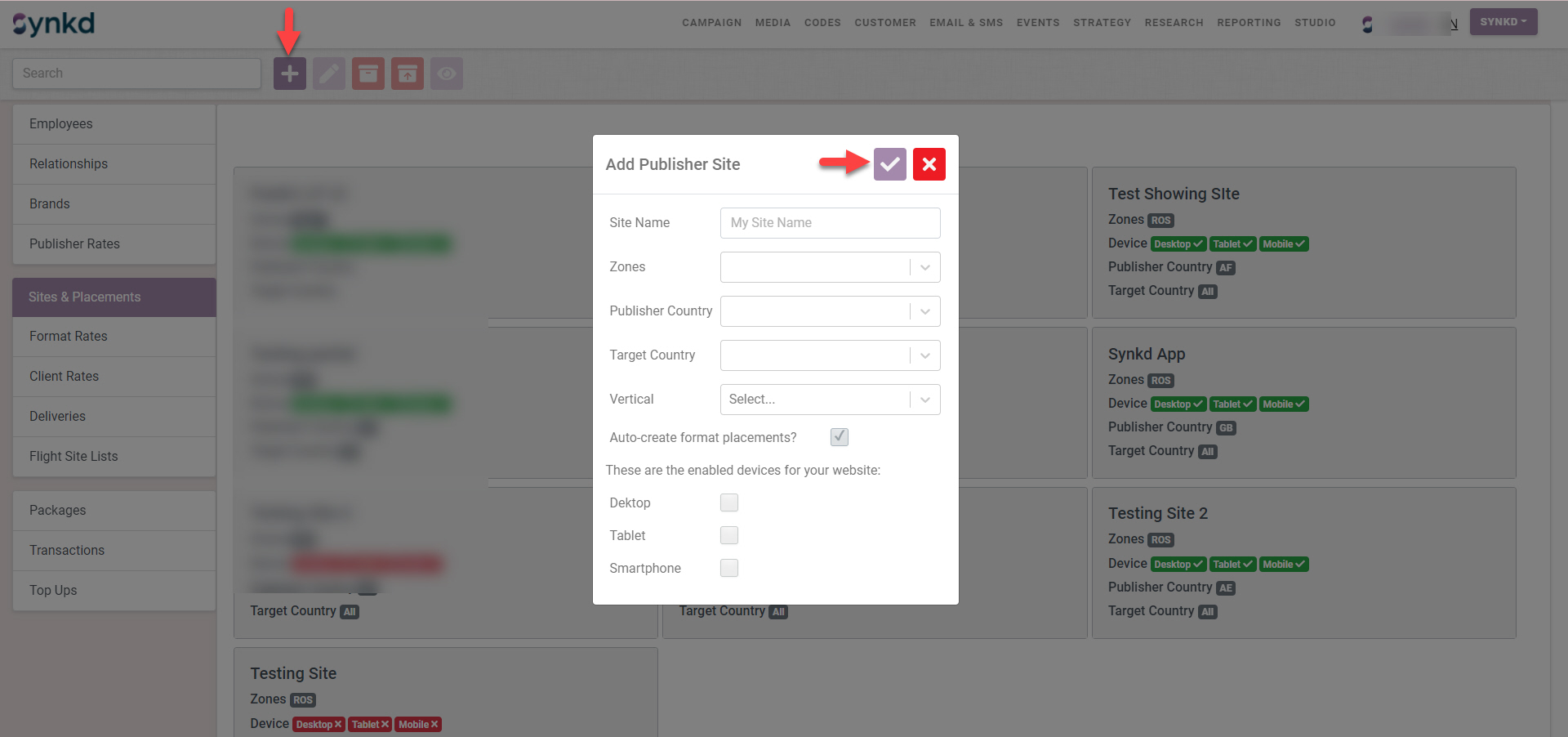The image size is (1568, 737).
Task: Click the Search input field
Action: pyautogui.click(x=136, y=73)
